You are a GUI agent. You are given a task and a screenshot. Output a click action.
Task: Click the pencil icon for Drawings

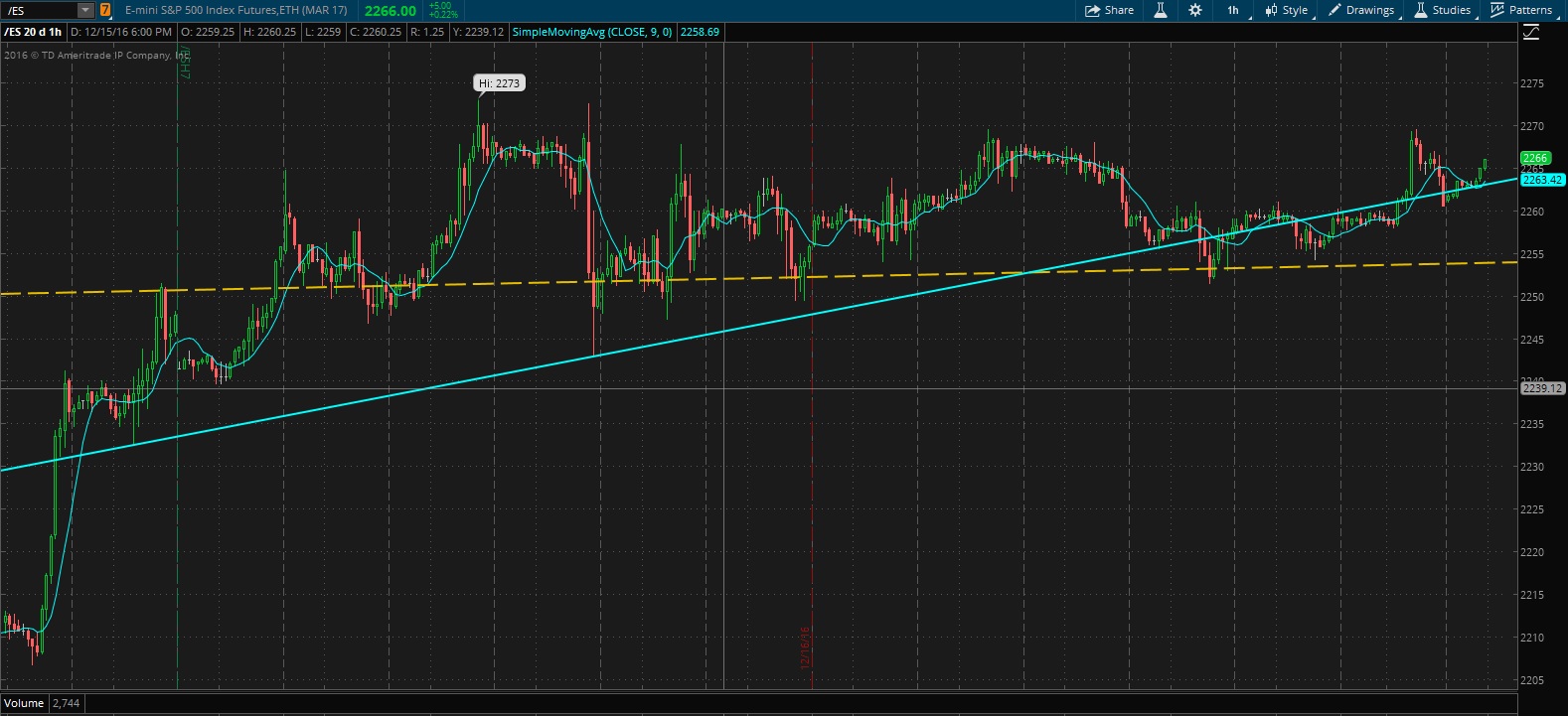(1334, 10)
